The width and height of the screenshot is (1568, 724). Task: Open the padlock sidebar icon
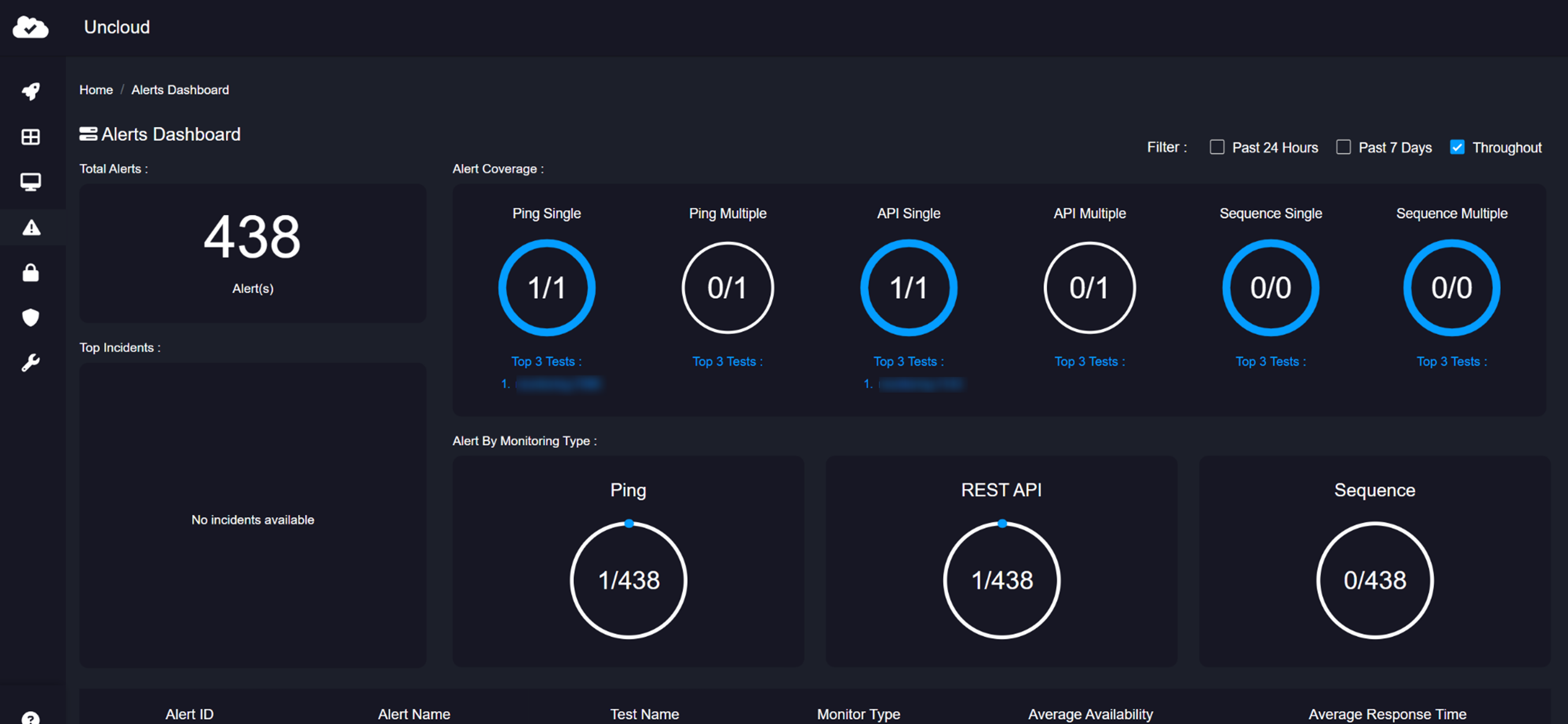pyautogui.click(x=31, y=273)
